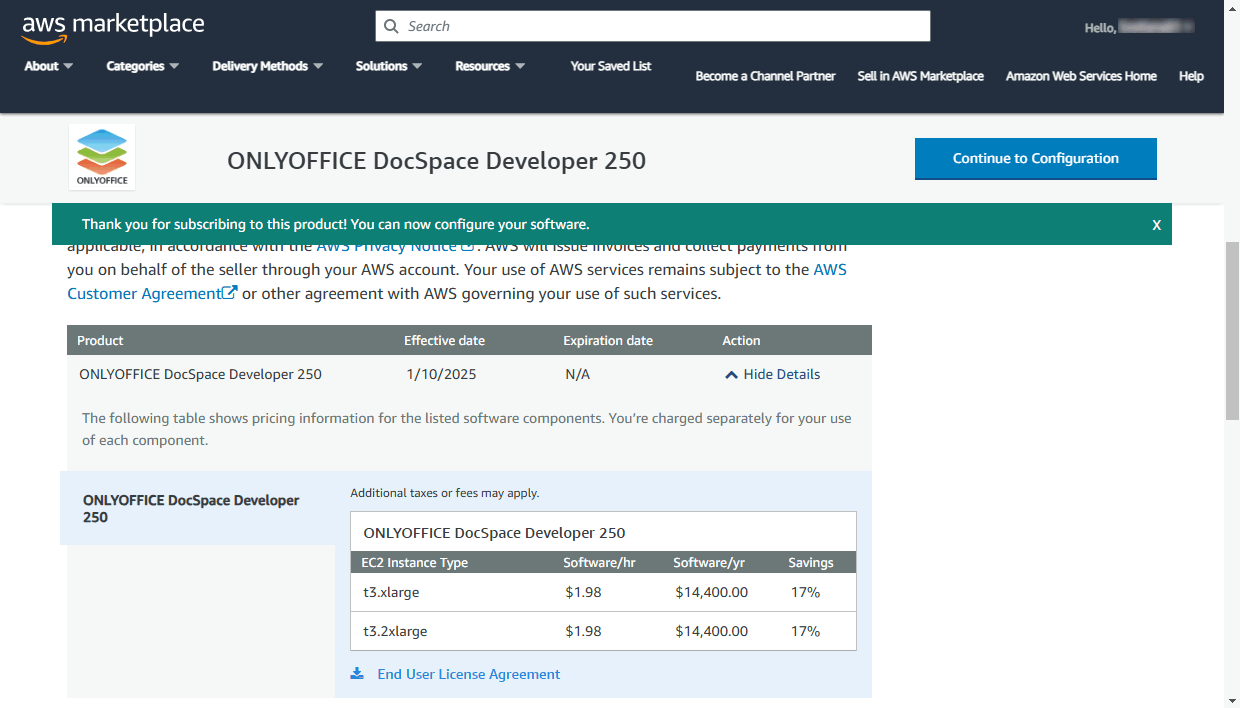Expand the Solutions menu
This screenshot has height=708, width=1240.
tap(388, 66)
